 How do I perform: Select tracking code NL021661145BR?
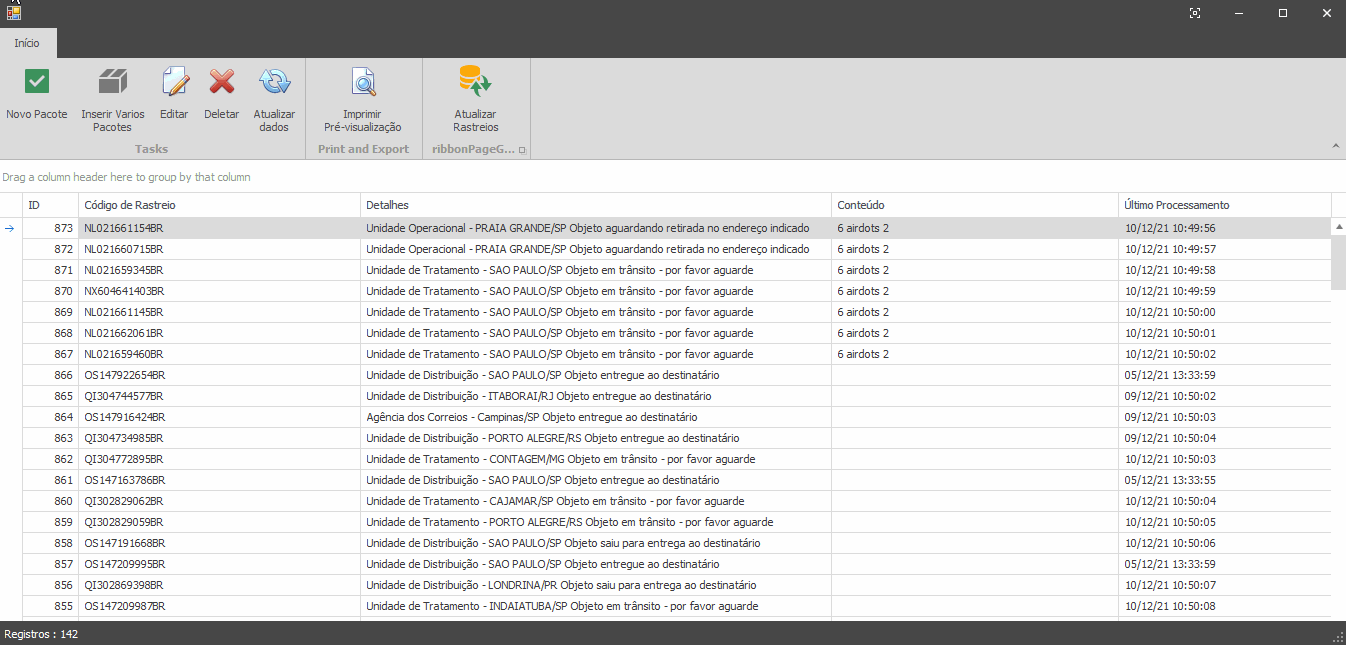tap(124, 312)
